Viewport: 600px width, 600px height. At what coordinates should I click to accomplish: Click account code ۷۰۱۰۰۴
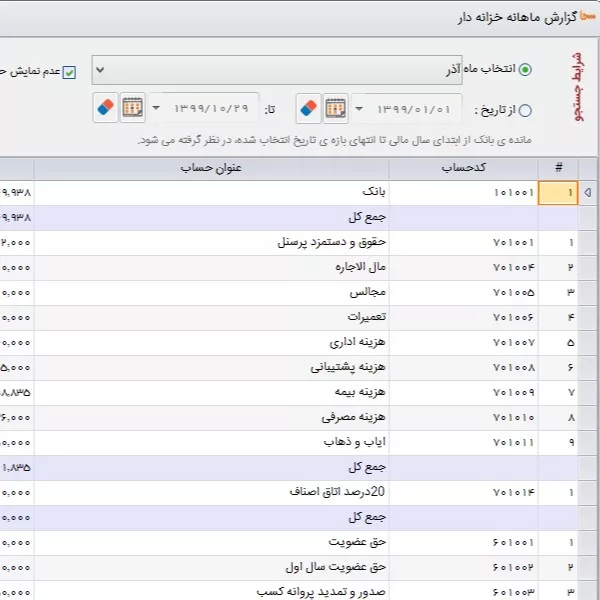[x=514, y=267]
